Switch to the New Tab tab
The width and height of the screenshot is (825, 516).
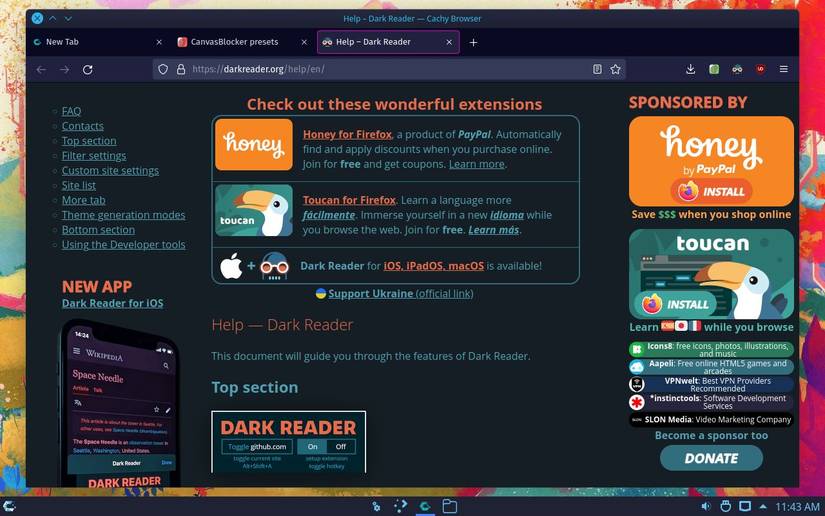point(98,42)
